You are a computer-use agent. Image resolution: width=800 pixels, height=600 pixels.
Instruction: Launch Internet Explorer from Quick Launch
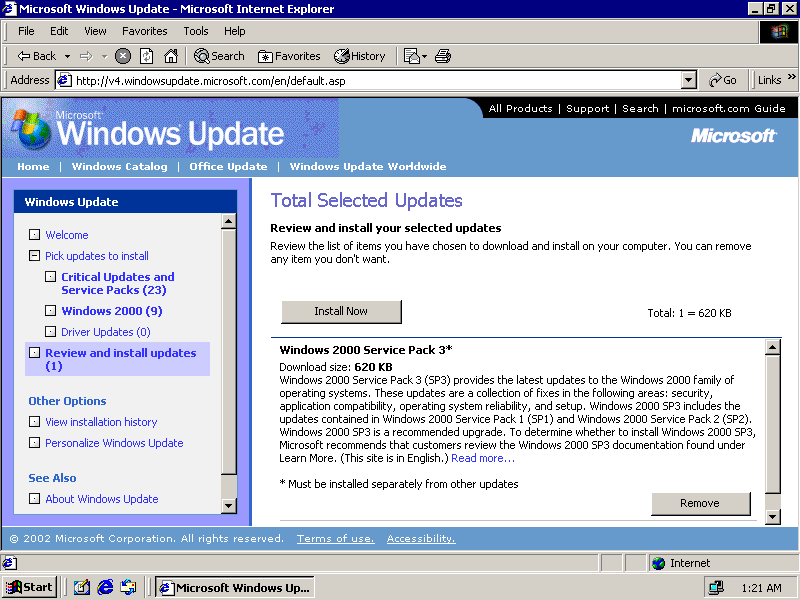point(105,587)
